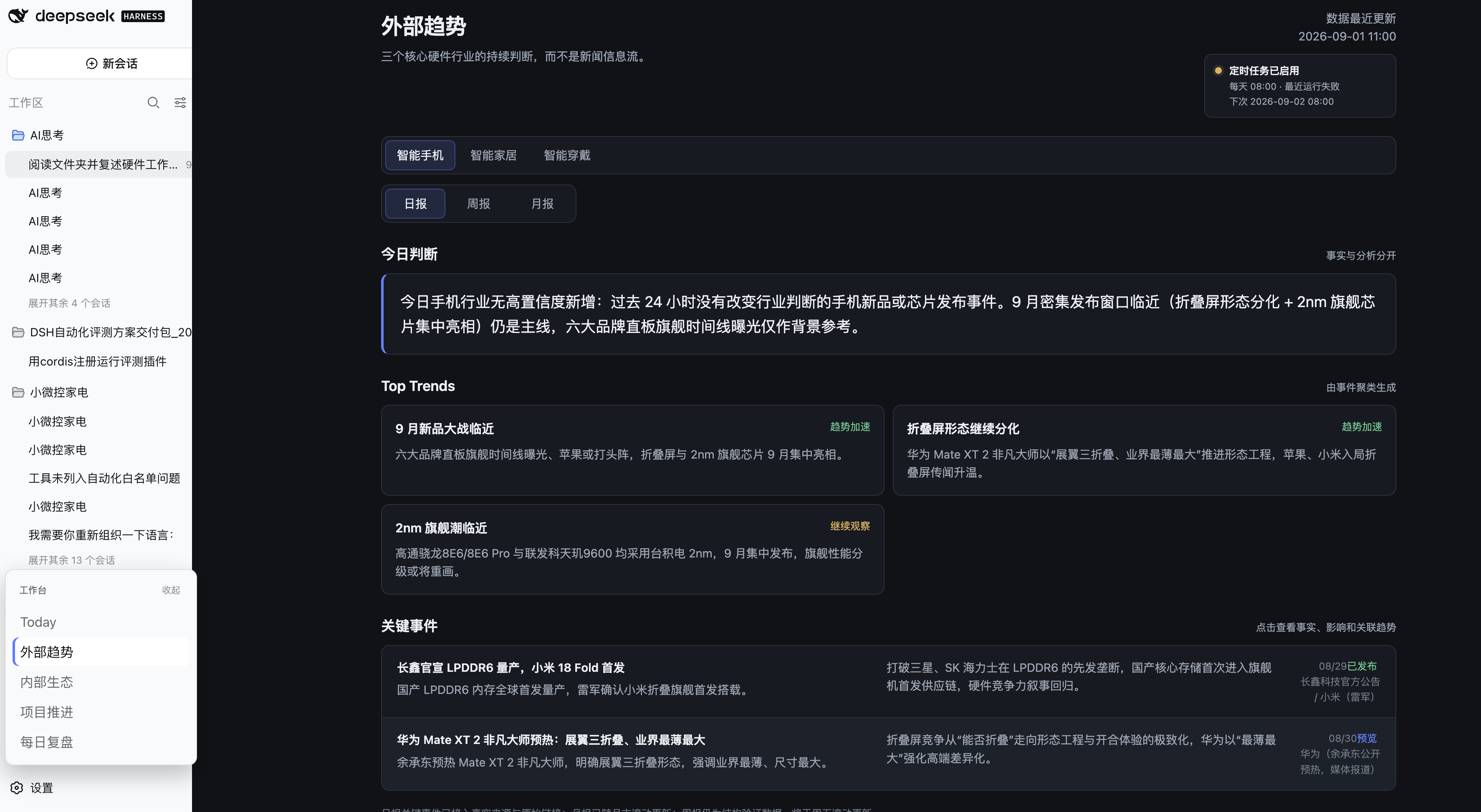The width and height of the screenshot is (1481, 812).
Task: Select the 月报 report tab
Action: 542,204
